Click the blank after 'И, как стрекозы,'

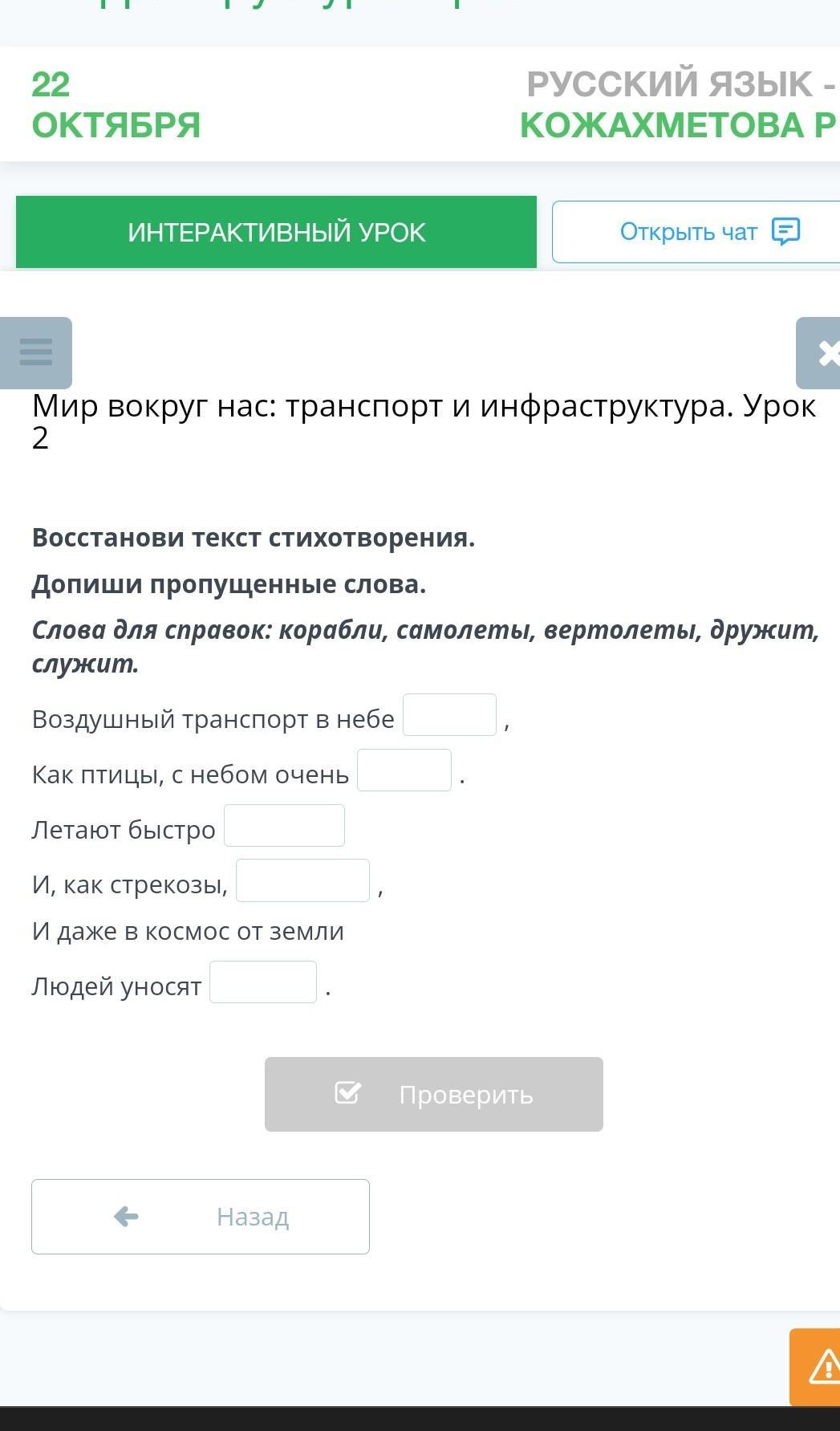302,881
